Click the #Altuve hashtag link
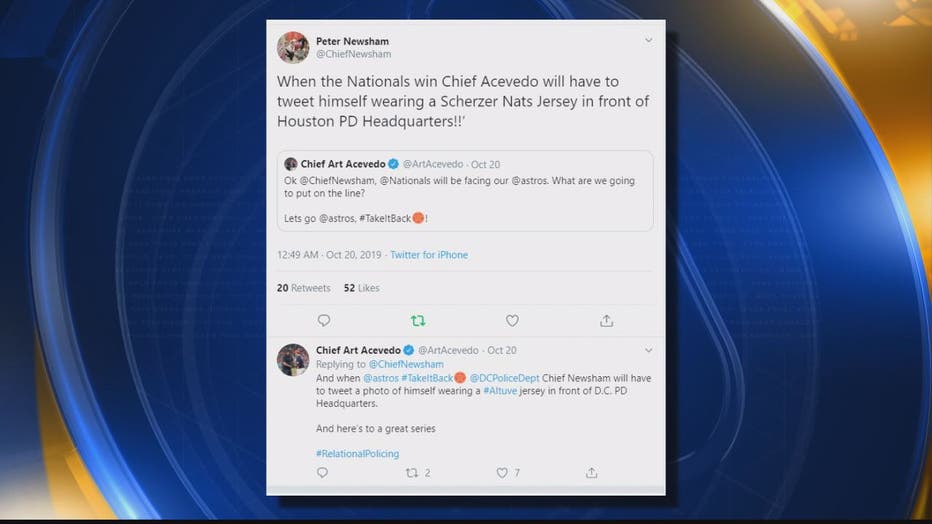This screenshot has width=932, height=524. (x=500, y=390)
